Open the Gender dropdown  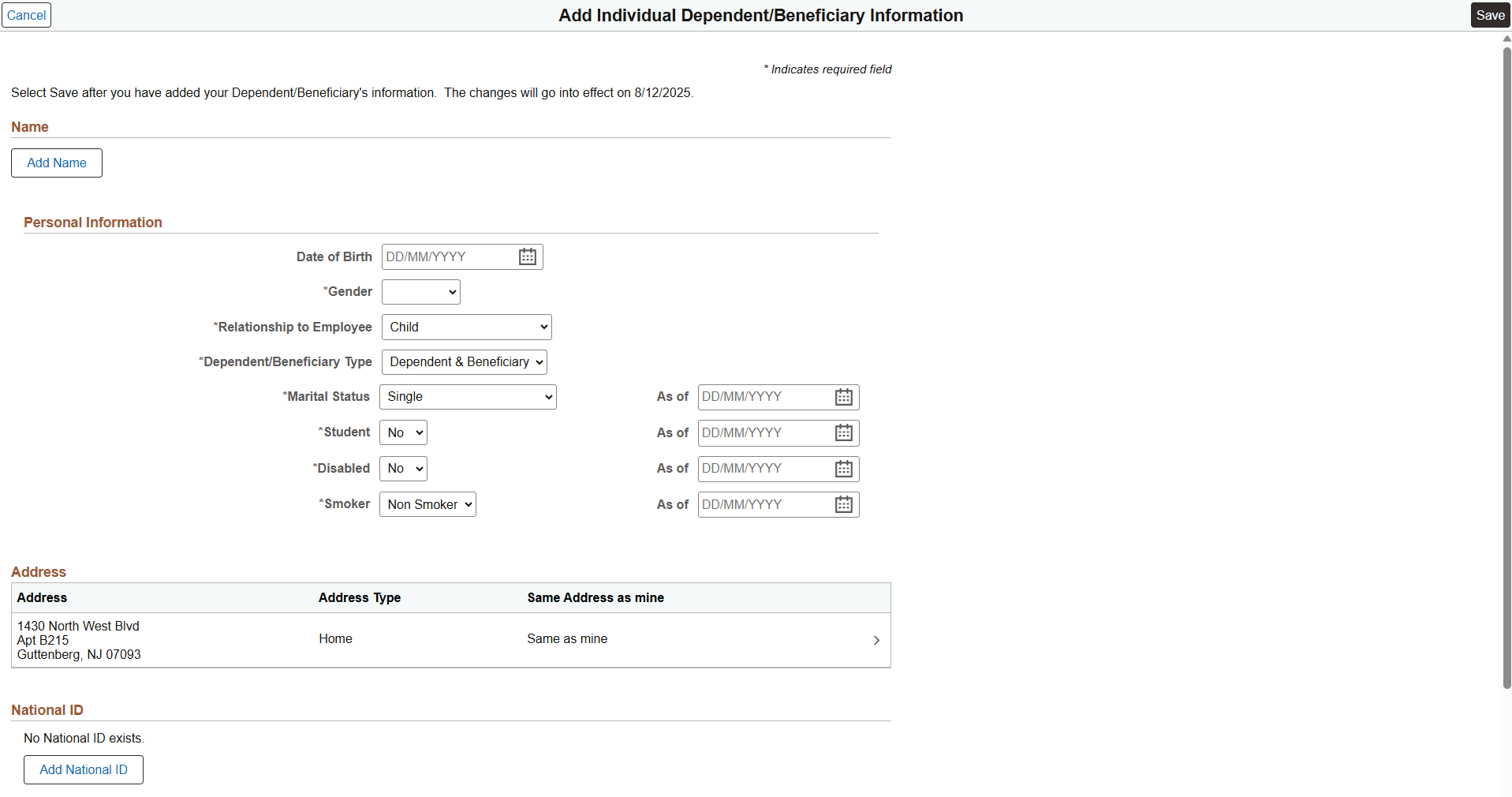coord(420,291)
